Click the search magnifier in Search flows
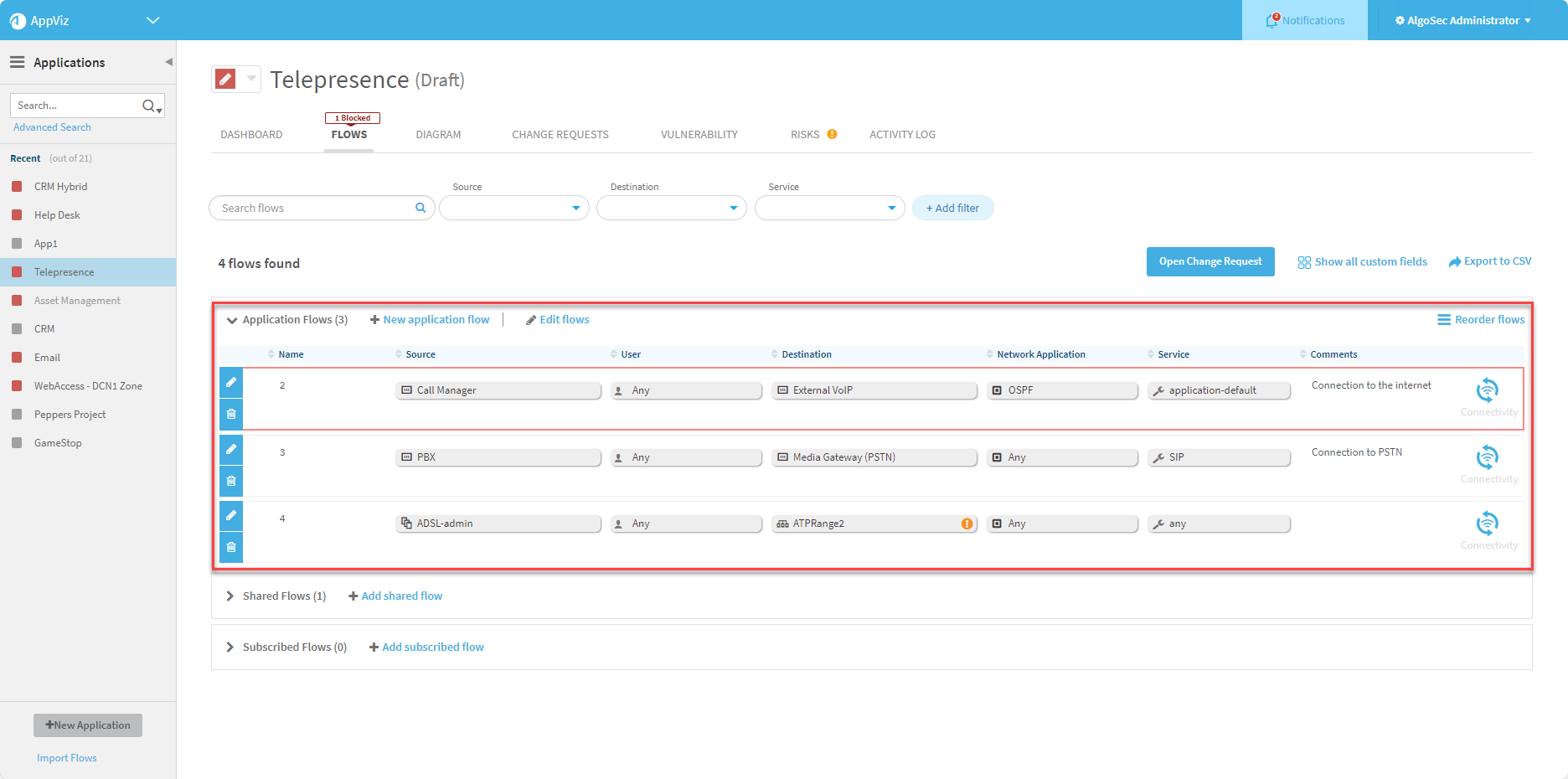 pos(420,208)
